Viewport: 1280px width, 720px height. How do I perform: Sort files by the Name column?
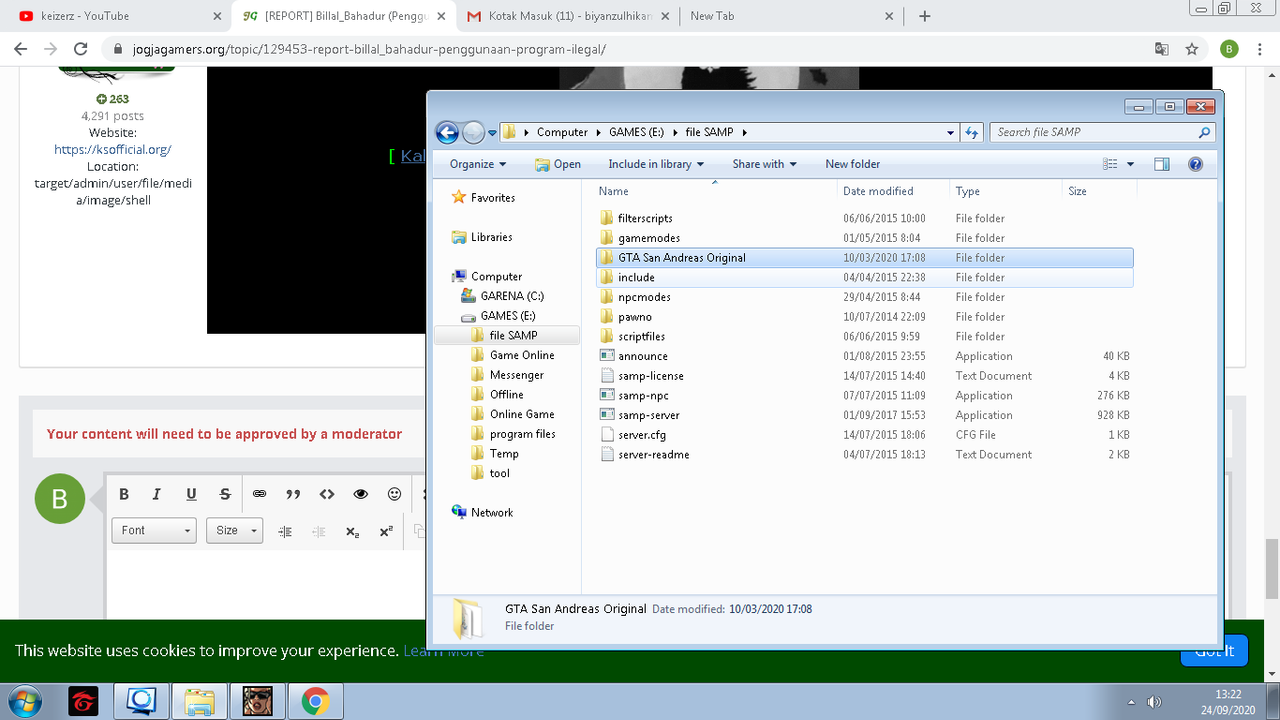pos(714,191)
